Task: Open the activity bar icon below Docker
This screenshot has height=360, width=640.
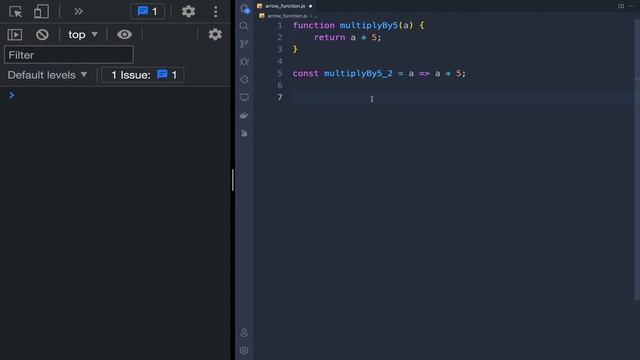Action: pyautogui.click(x=244, y=133)
